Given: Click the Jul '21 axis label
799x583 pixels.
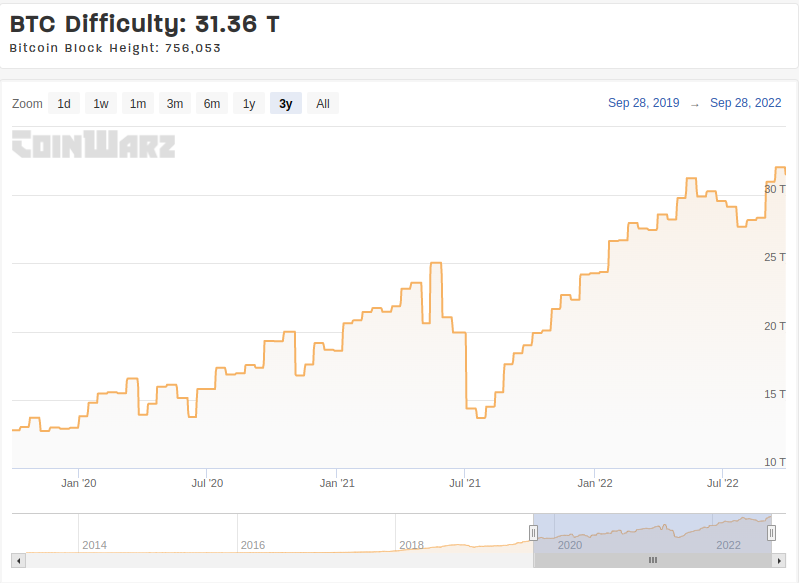Looking at the screenshot, I should tap(465, 483).
